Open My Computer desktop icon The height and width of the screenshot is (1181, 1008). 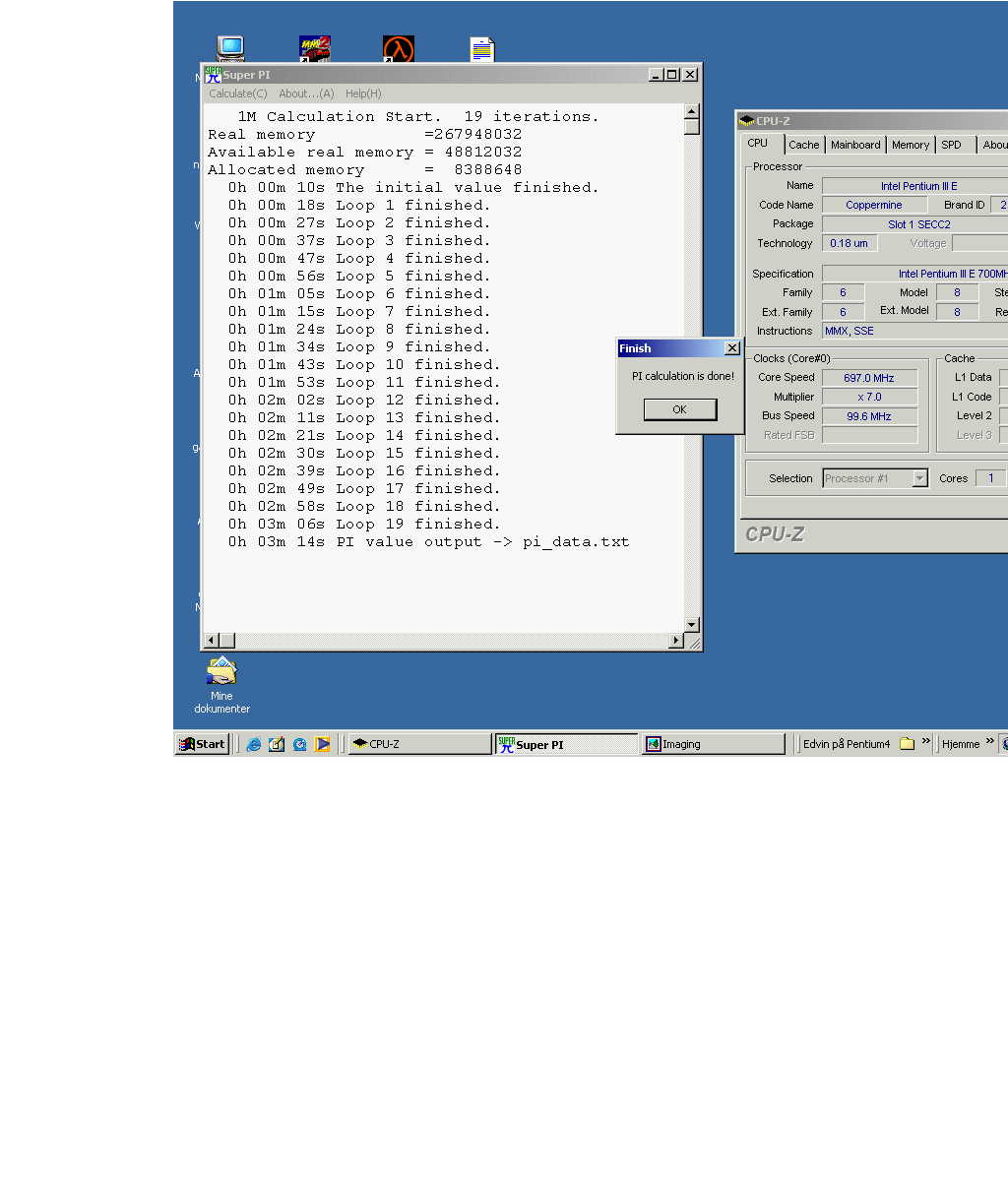230,48
